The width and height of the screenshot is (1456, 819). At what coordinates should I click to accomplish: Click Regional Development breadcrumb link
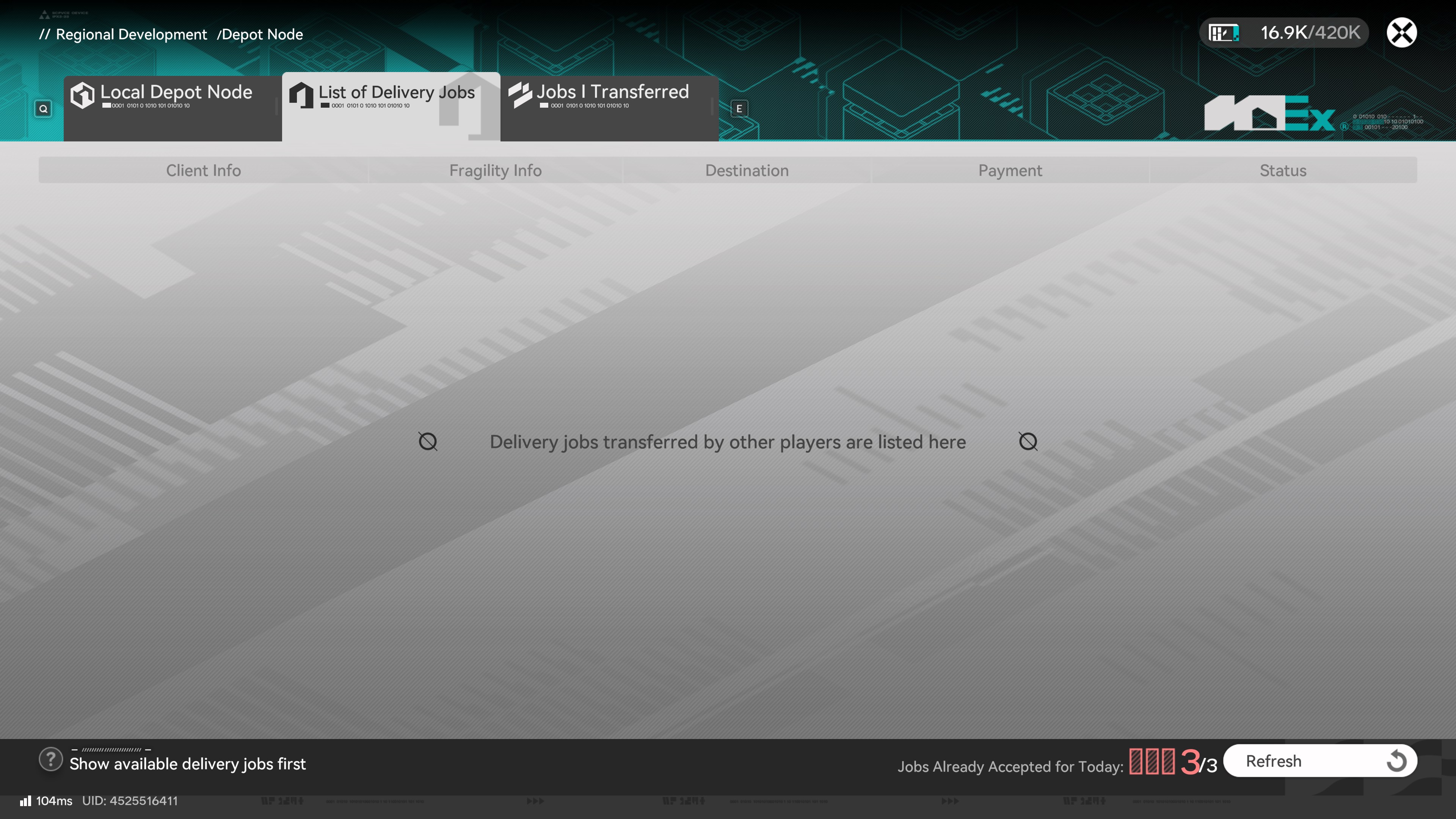(131, 35)
